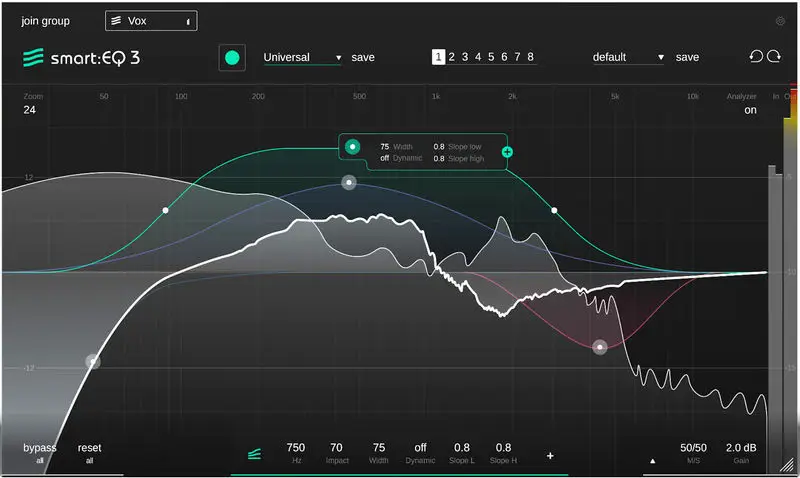800x478 pixels.
Task: Open the Vox group selector dropdown
Action: [x=151, y=21]
